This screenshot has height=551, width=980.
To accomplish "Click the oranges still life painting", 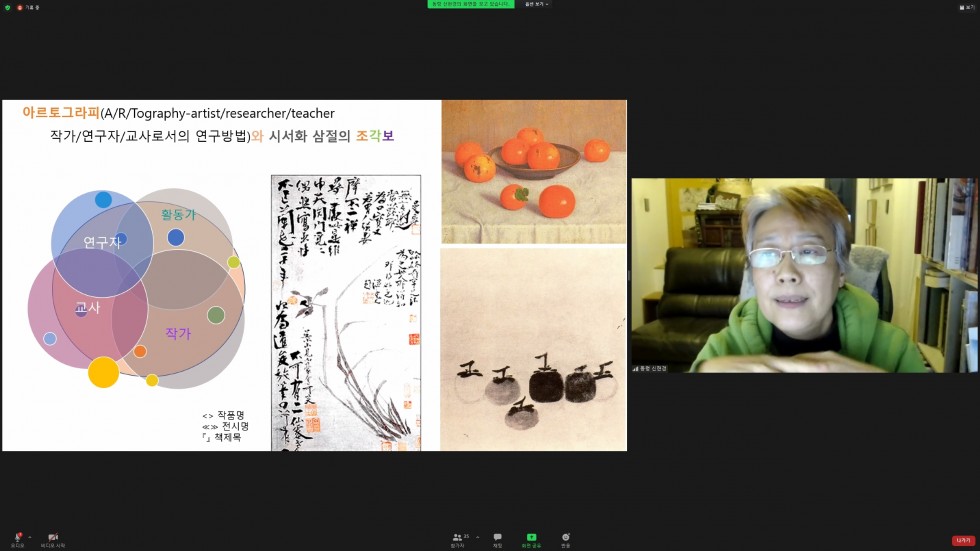I will click(534, 172).
